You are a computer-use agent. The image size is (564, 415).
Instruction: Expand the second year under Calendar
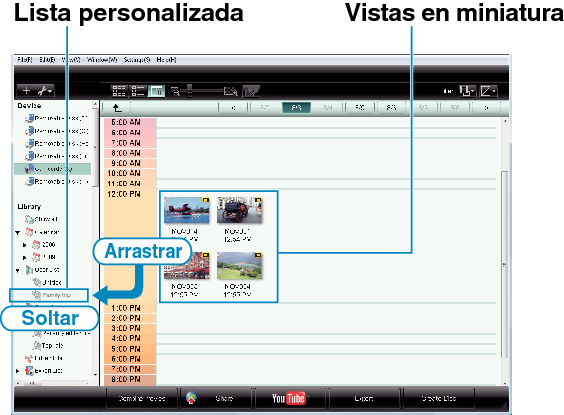(24, 257)
